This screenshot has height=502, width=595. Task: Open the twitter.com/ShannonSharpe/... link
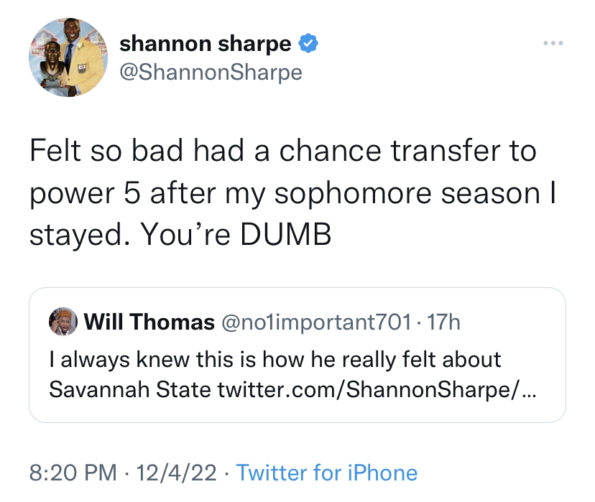pos(377,389)
